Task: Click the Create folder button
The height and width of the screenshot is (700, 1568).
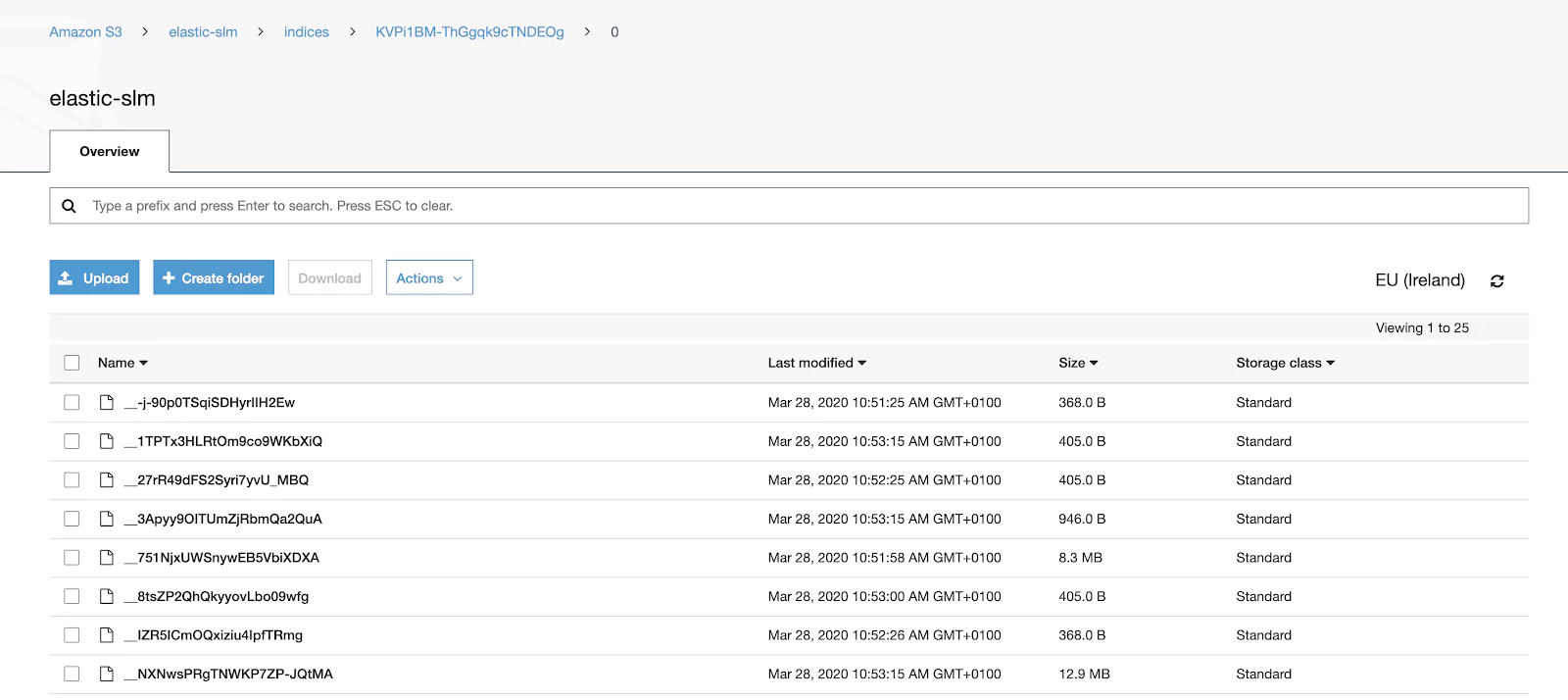Action: pos(214,277)
